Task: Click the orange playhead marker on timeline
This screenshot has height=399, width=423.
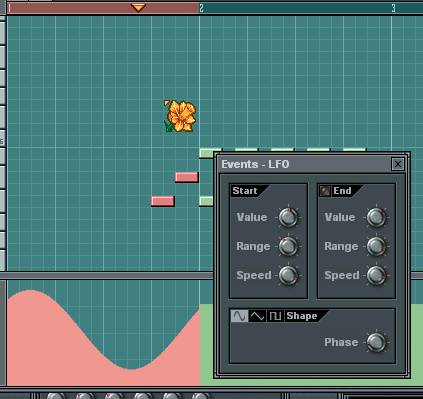Action: (138, 8)
